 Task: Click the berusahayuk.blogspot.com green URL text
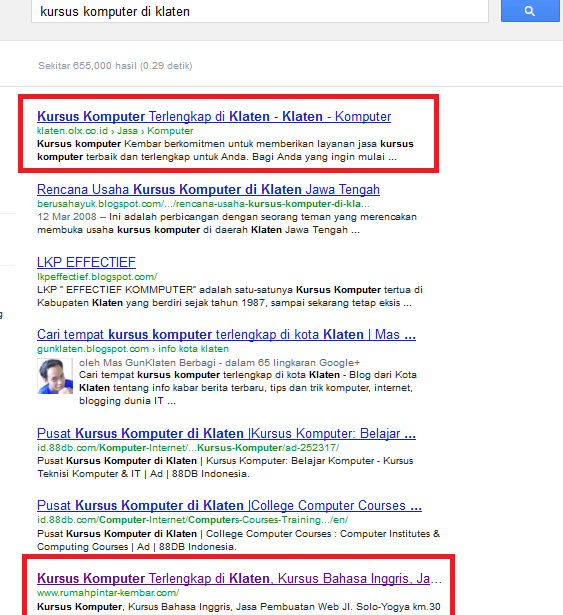tap(203, 204)
